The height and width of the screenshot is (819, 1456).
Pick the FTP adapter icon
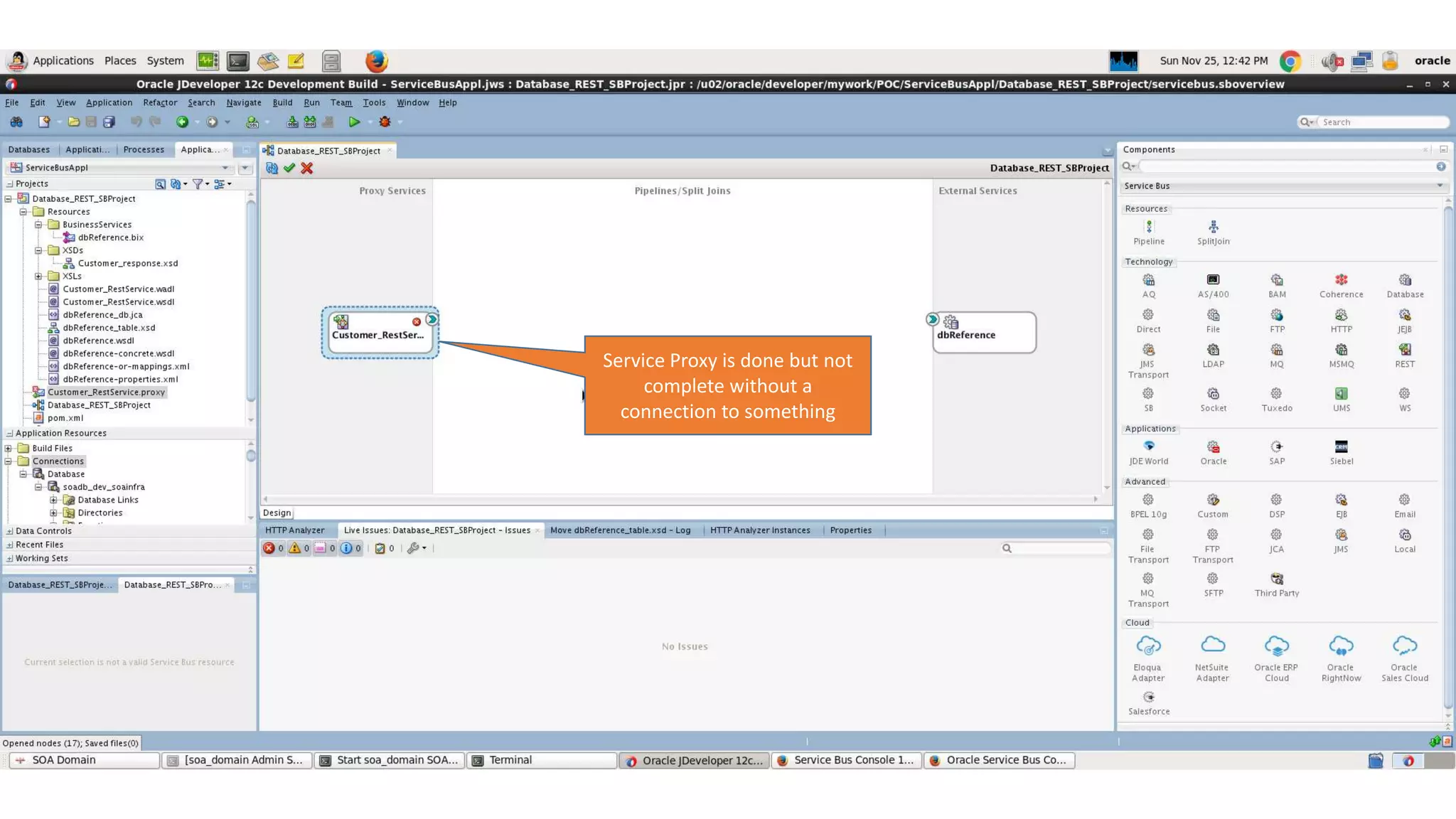(1277, 315)
